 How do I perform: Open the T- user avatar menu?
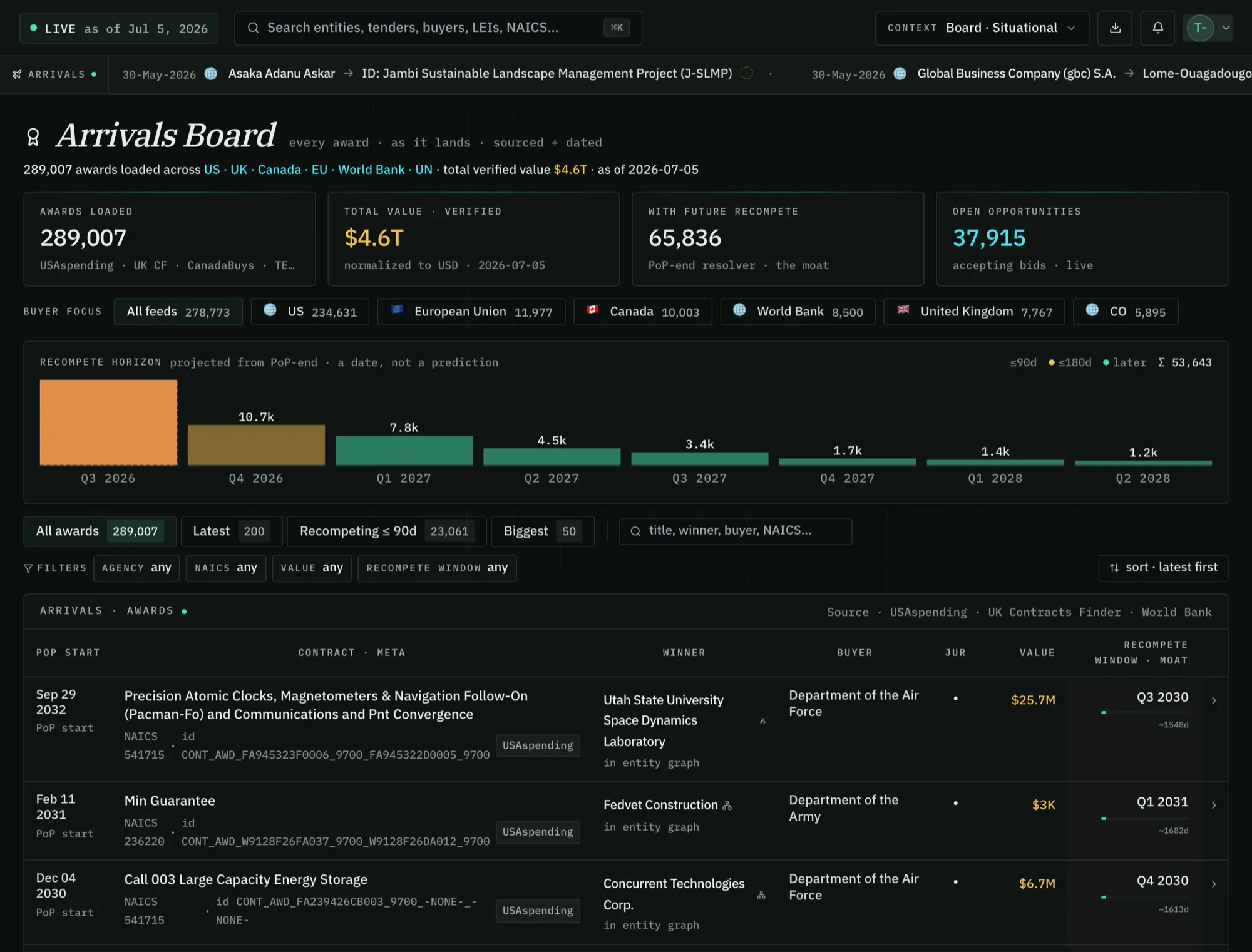[x=1200, y=28]
